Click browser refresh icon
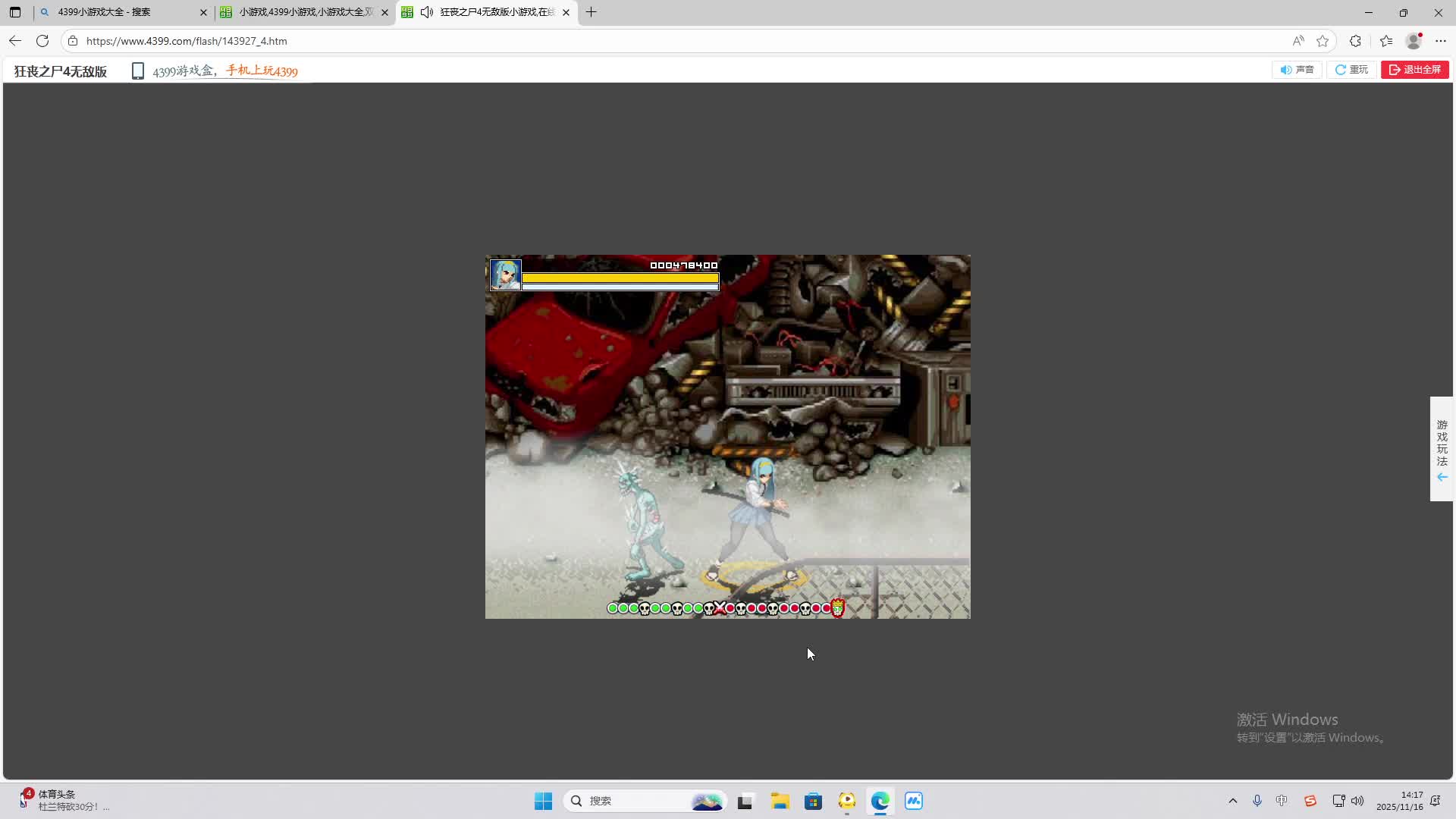1456x819 pixels. click(42, 41)
